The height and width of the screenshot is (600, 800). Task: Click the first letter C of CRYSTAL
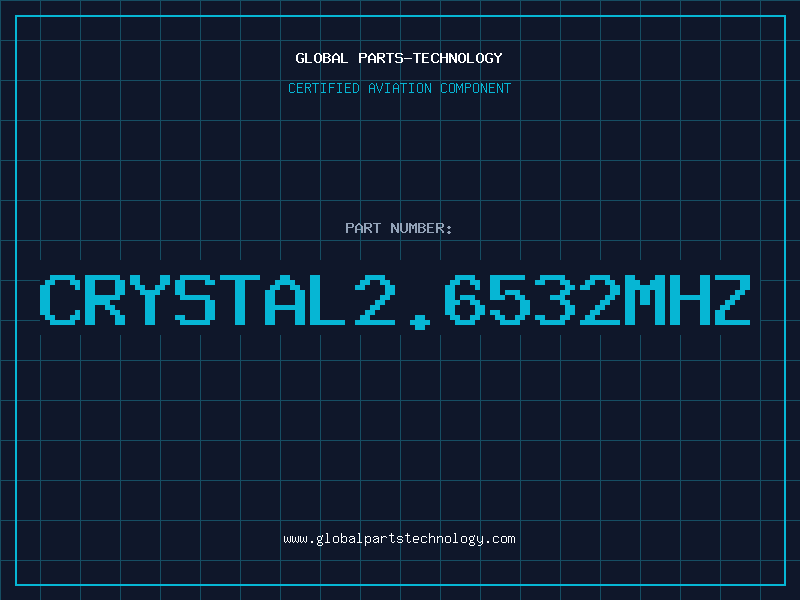[60, 300]
